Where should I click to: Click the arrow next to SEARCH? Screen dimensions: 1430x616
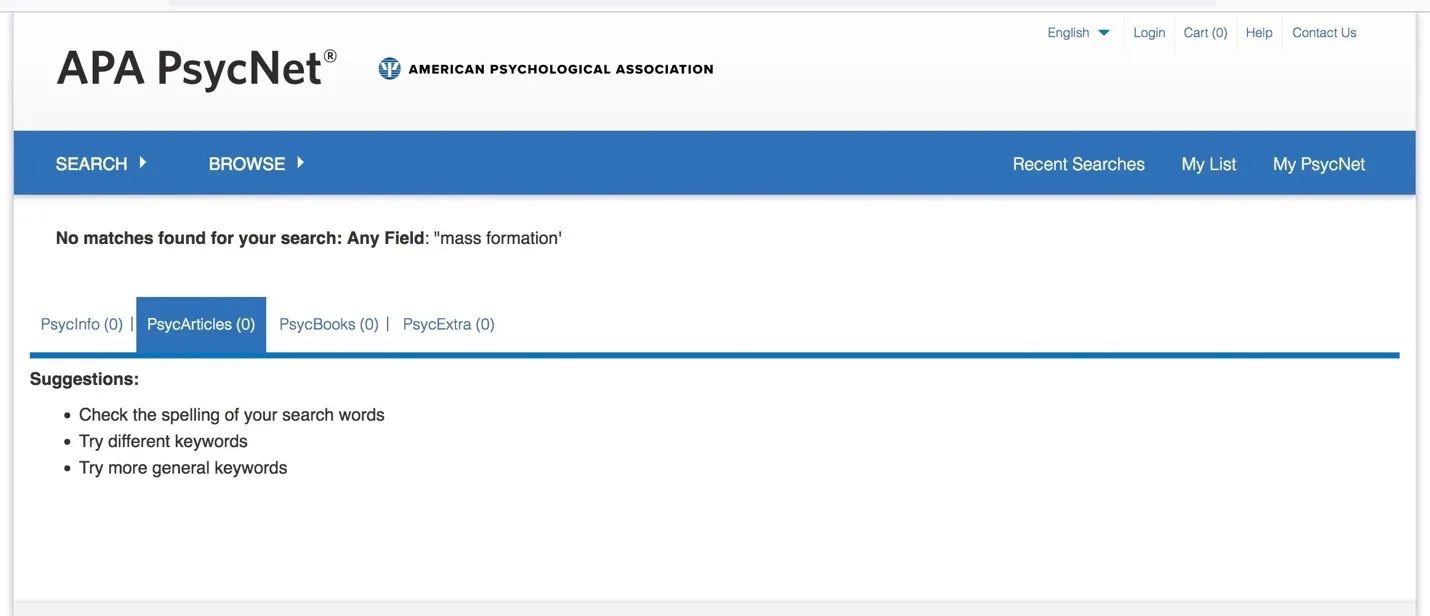click(143, 162)
